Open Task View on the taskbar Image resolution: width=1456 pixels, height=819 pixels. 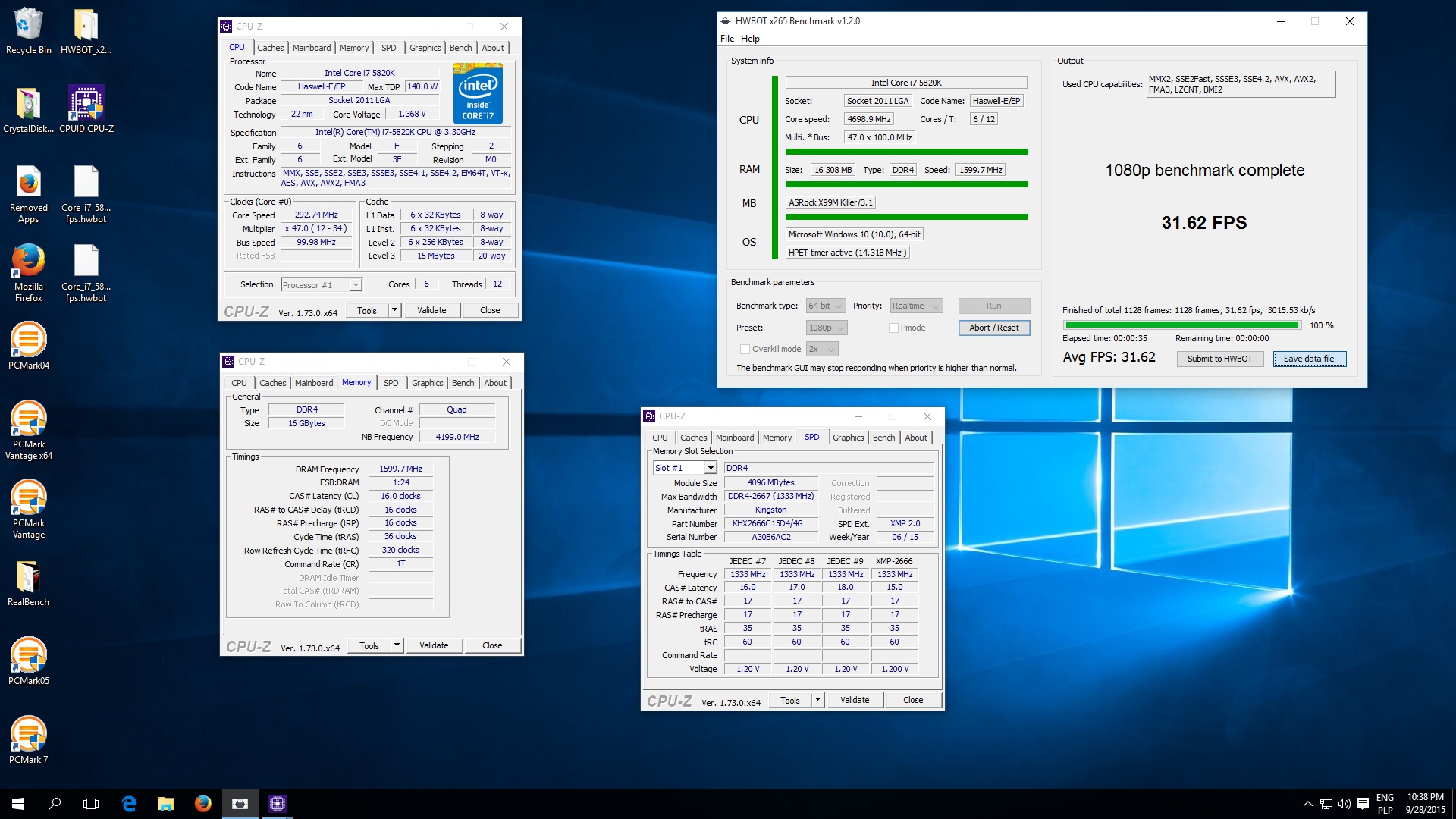pyautogui.click(x=91, y=804)
